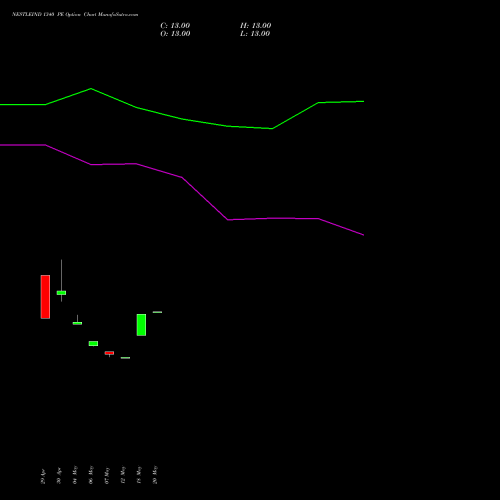This screenshot has width=500, height=500.
Task: Click the '12 May' date axis label
Action: pyautogui.click(x=123, y=475)
